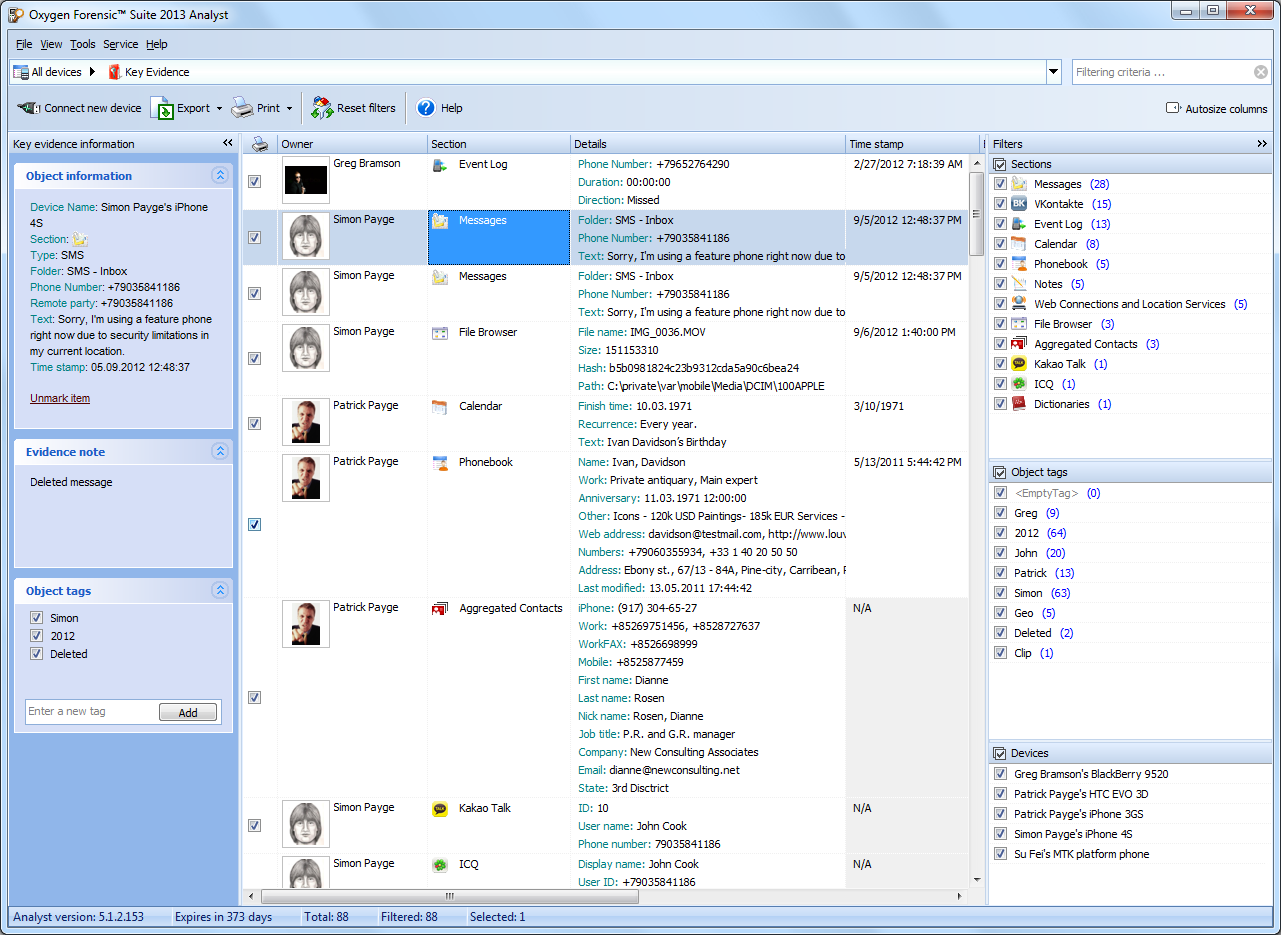Toggle Autosize columns option
Image resolution: width=1281 pixels, height=935 pixels.
[1173, 108]
